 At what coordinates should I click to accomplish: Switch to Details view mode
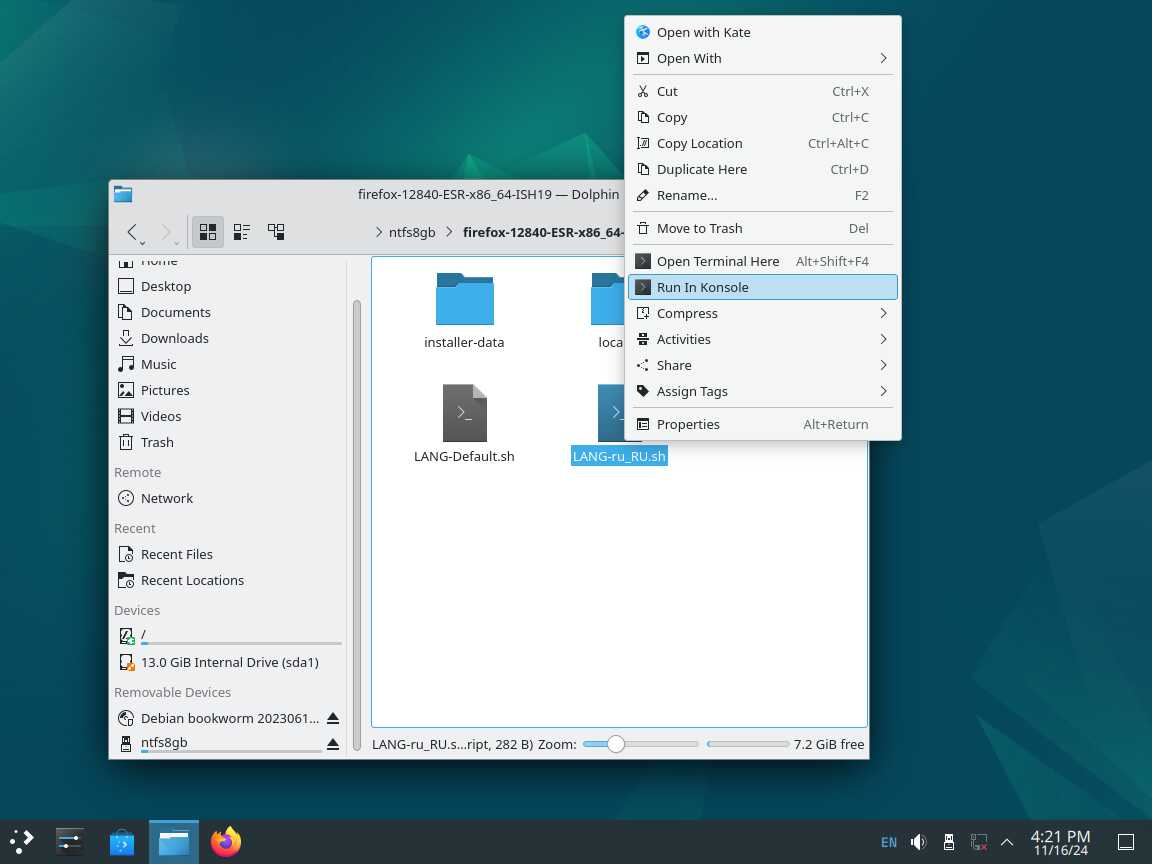pyautogui.click(x=276, y=232)
